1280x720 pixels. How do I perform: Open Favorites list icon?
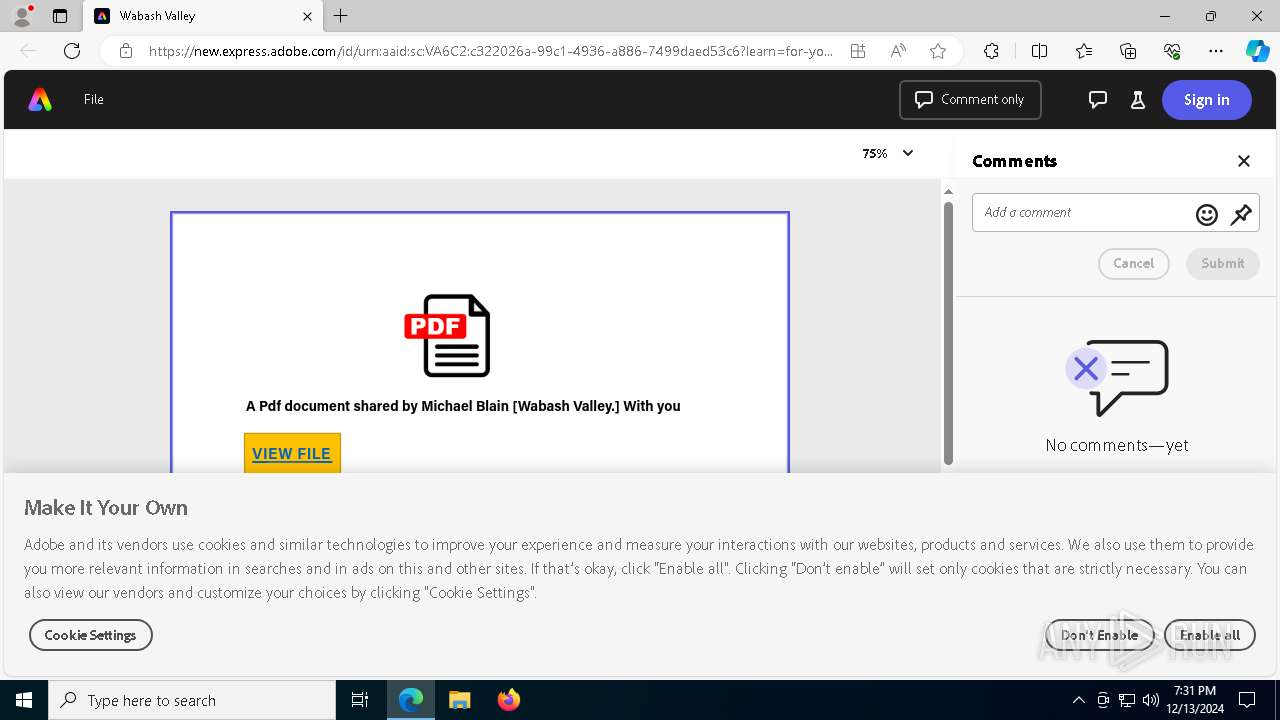pyautogui.click(x=1084, y=51)
